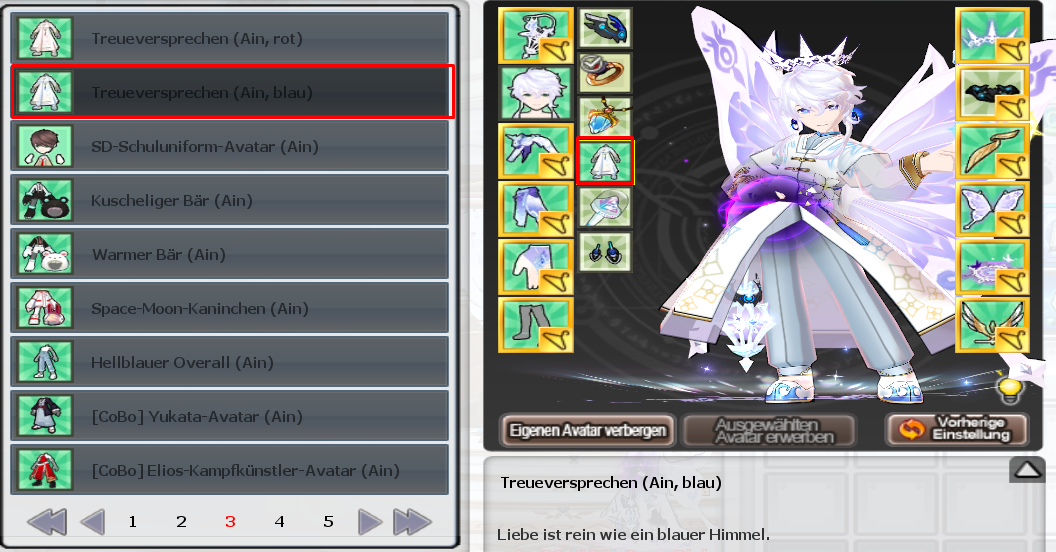1056x552 pixels.
Task: Click the necklace accessory slot icon
Action: coord(605,116)
